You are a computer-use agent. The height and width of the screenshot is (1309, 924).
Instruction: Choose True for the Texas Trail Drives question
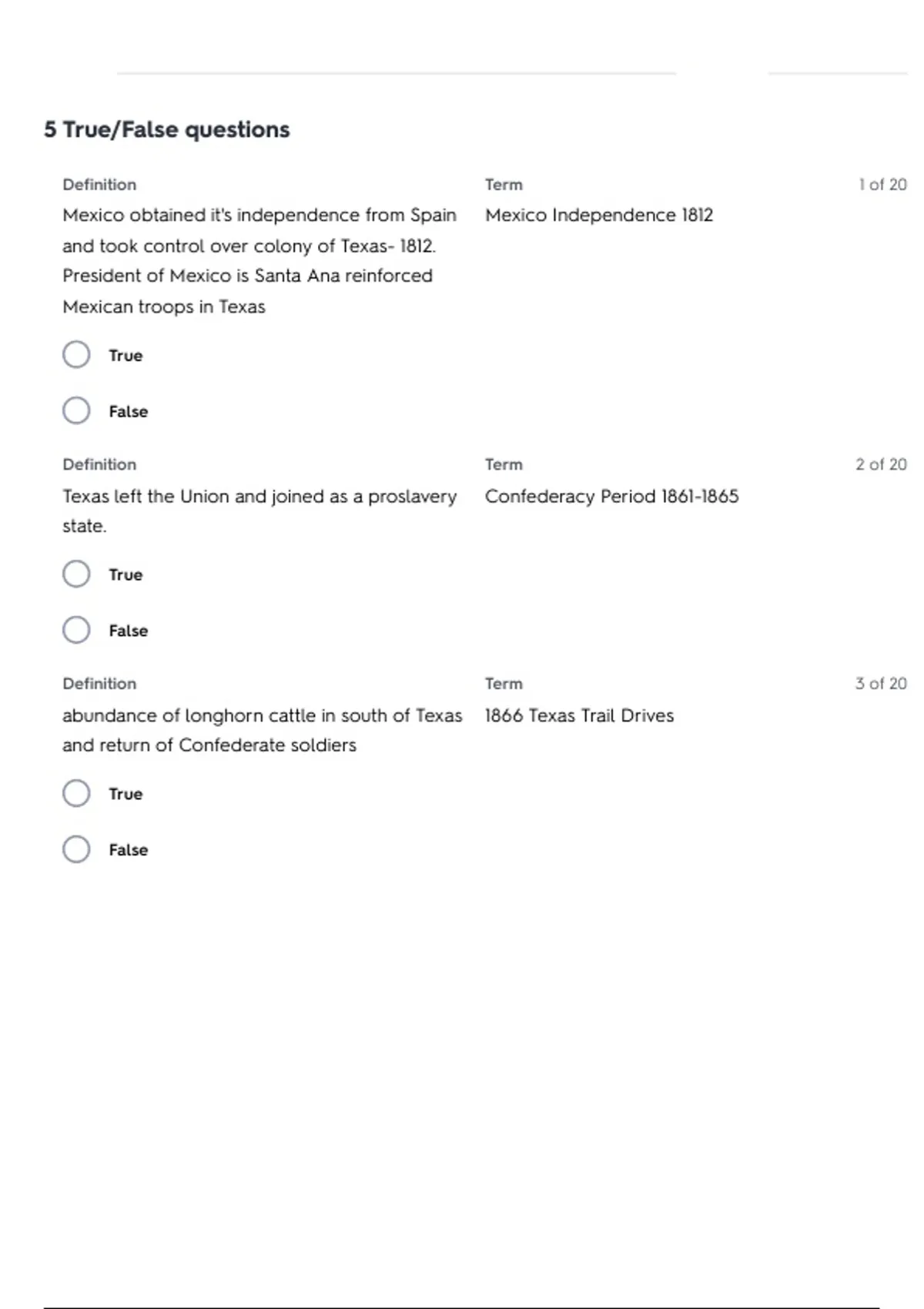pyautogui.click(x=76, y=793)
